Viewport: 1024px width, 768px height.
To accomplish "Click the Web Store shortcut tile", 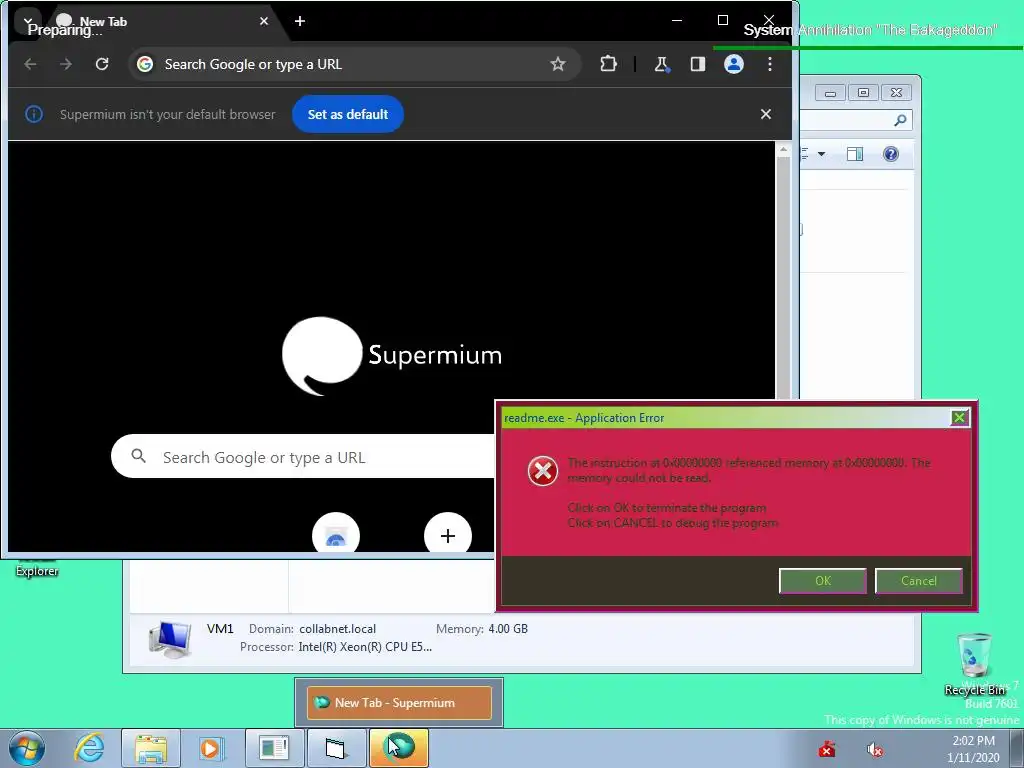I will 336,534.
